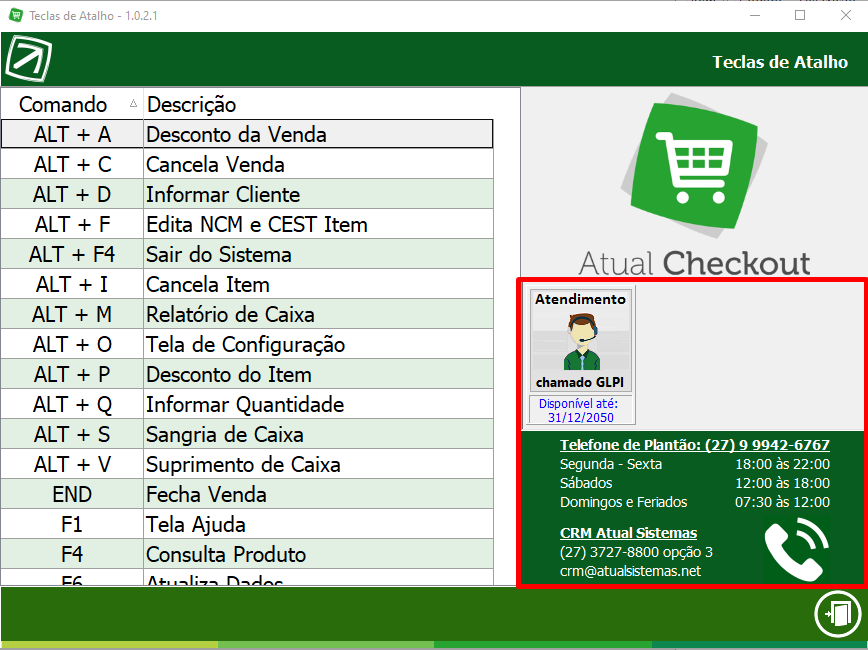The image size is (868, 650).
Task: Select the ALT + A cell
Action: [72, 134]
